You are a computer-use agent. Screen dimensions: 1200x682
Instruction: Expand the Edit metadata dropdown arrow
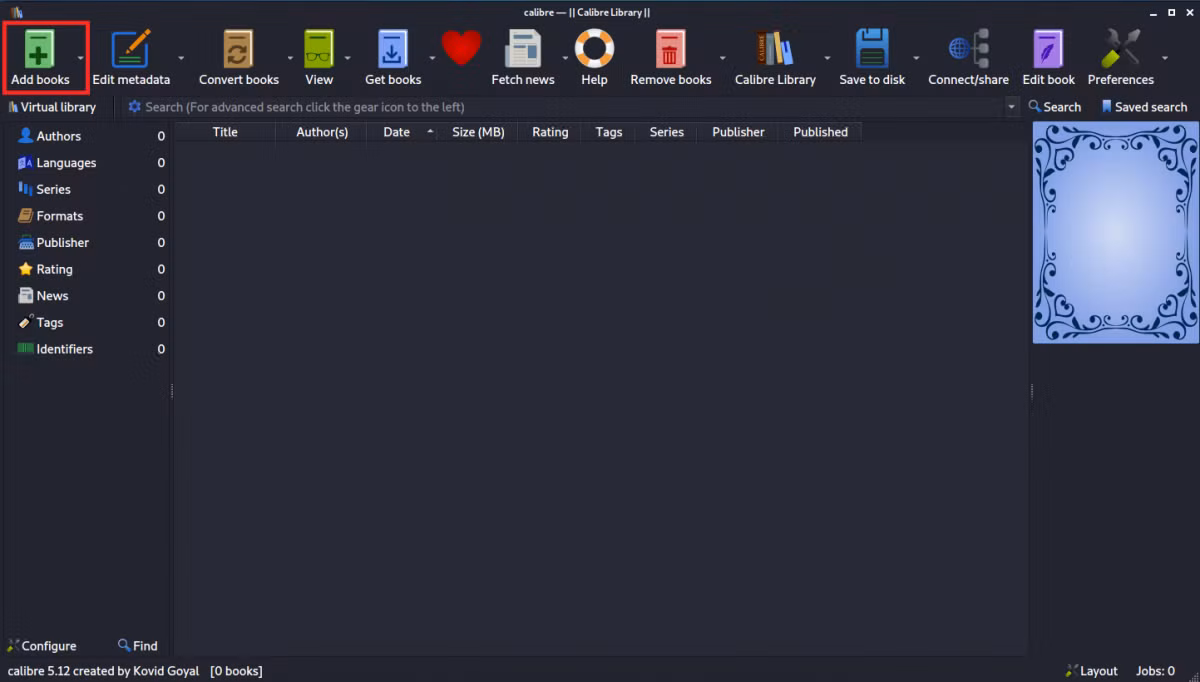[x=181, y=58]
